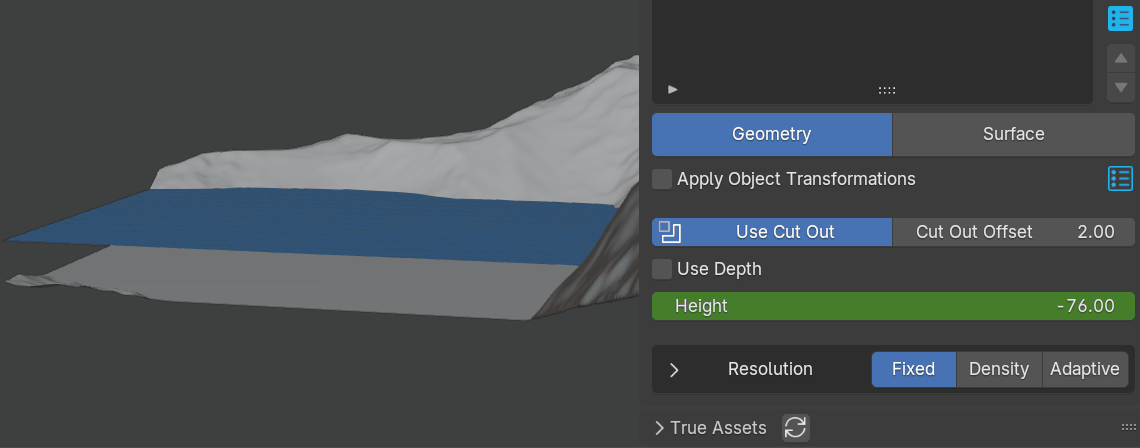Click the Cut Out Offset value field

pos(1013,232)
